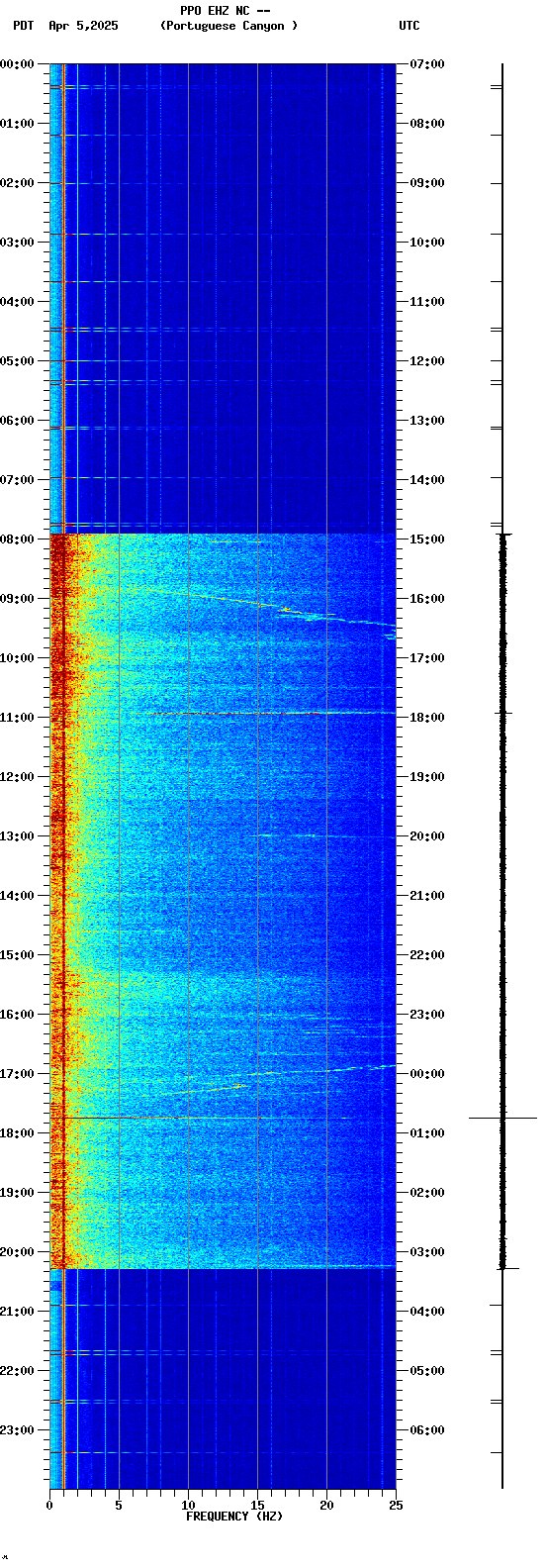Click the UTC time label '15:00'
The width and height of the screenshot is (546, 1568).
click(x=427, y=539)
